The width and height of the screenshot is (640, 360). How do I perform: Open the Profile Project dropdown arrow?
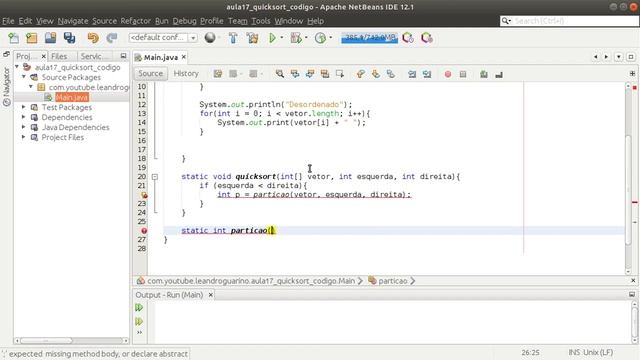tap(331, 38)
